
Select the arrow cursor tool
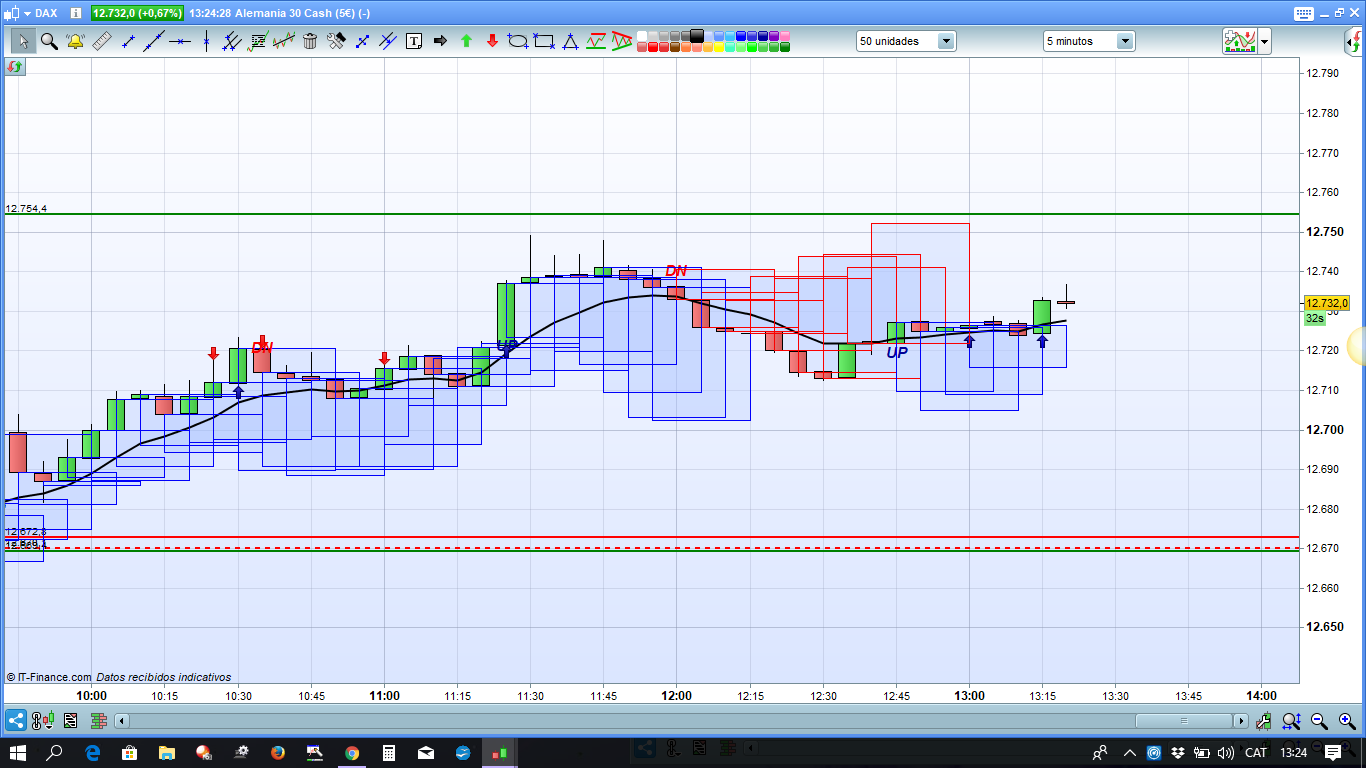[22, 41]
